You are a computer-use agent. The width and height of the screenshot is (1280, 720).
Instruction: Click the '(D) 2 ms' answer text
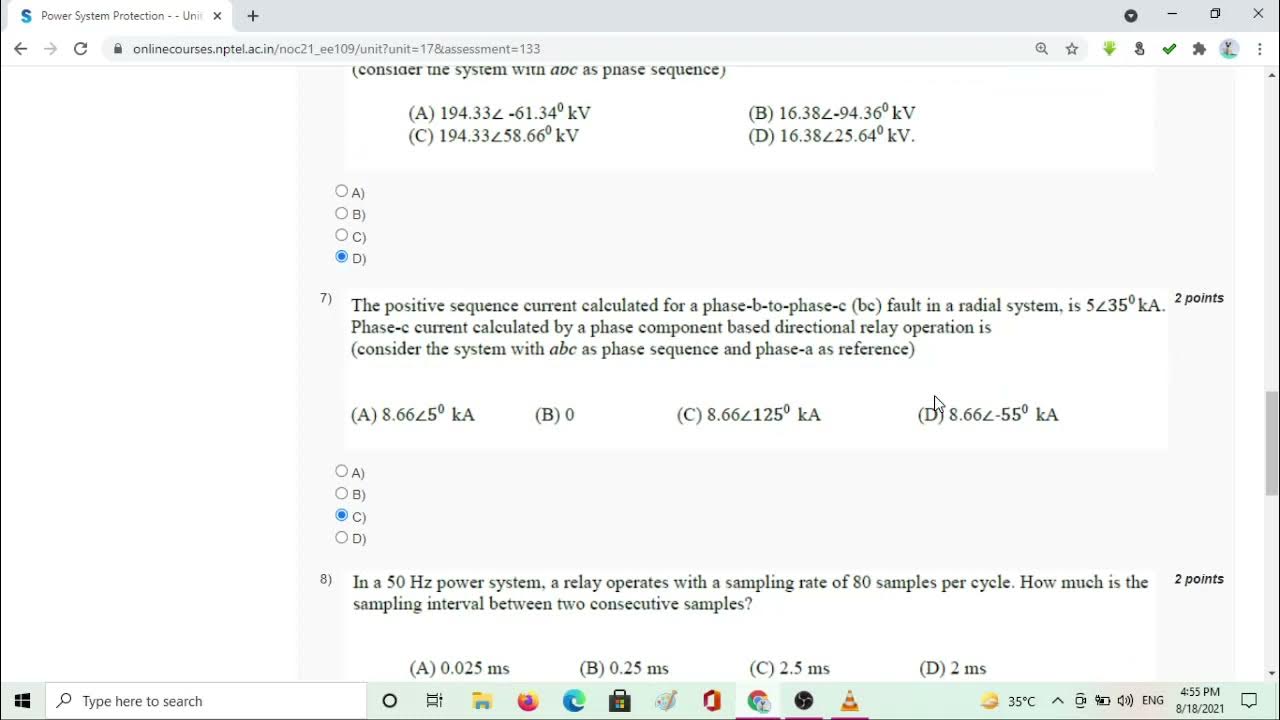pos(953,668)
